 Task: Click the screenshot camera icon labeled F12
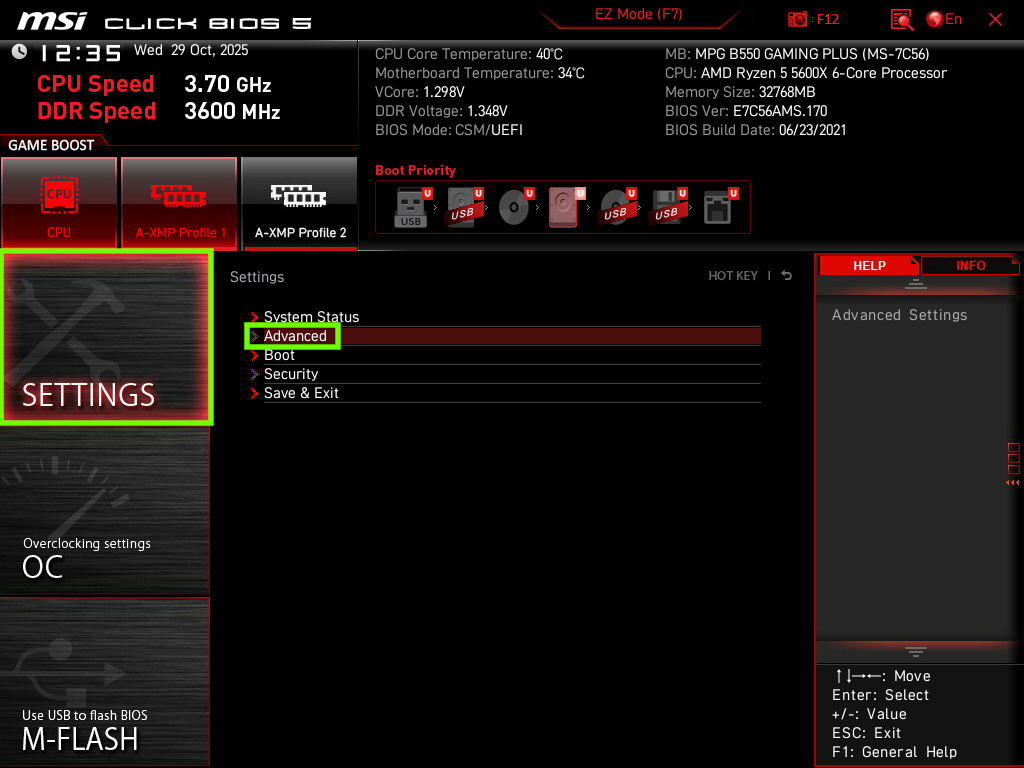[800, 18]
